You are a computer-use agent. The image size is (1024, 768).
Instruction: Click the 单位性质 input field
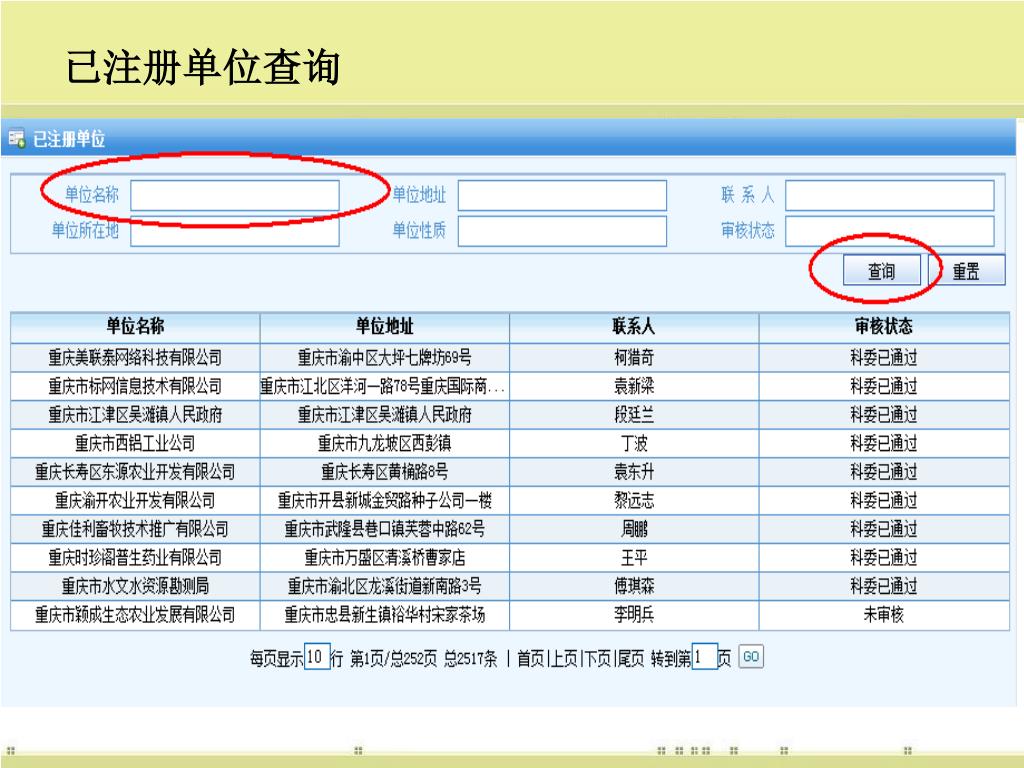562,231
